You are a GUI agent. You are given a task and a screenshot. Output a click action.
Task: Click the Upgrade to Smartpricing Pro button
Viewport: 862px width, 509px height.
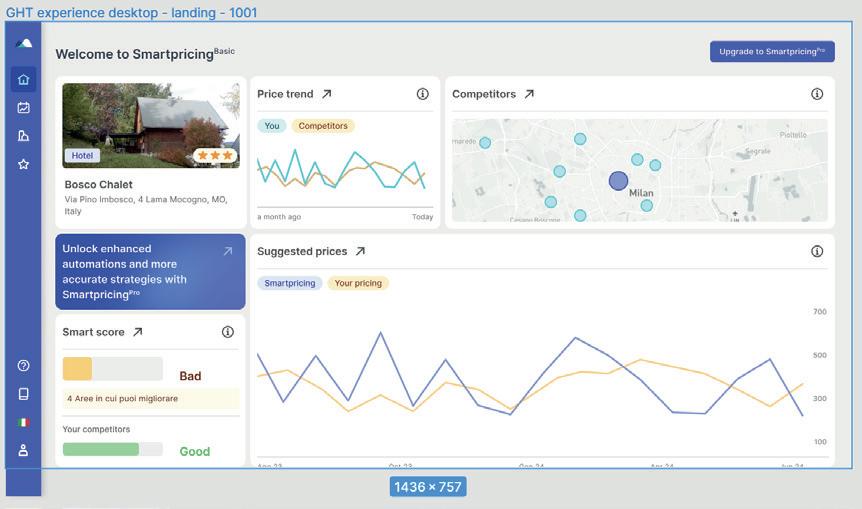click(772, 51)
